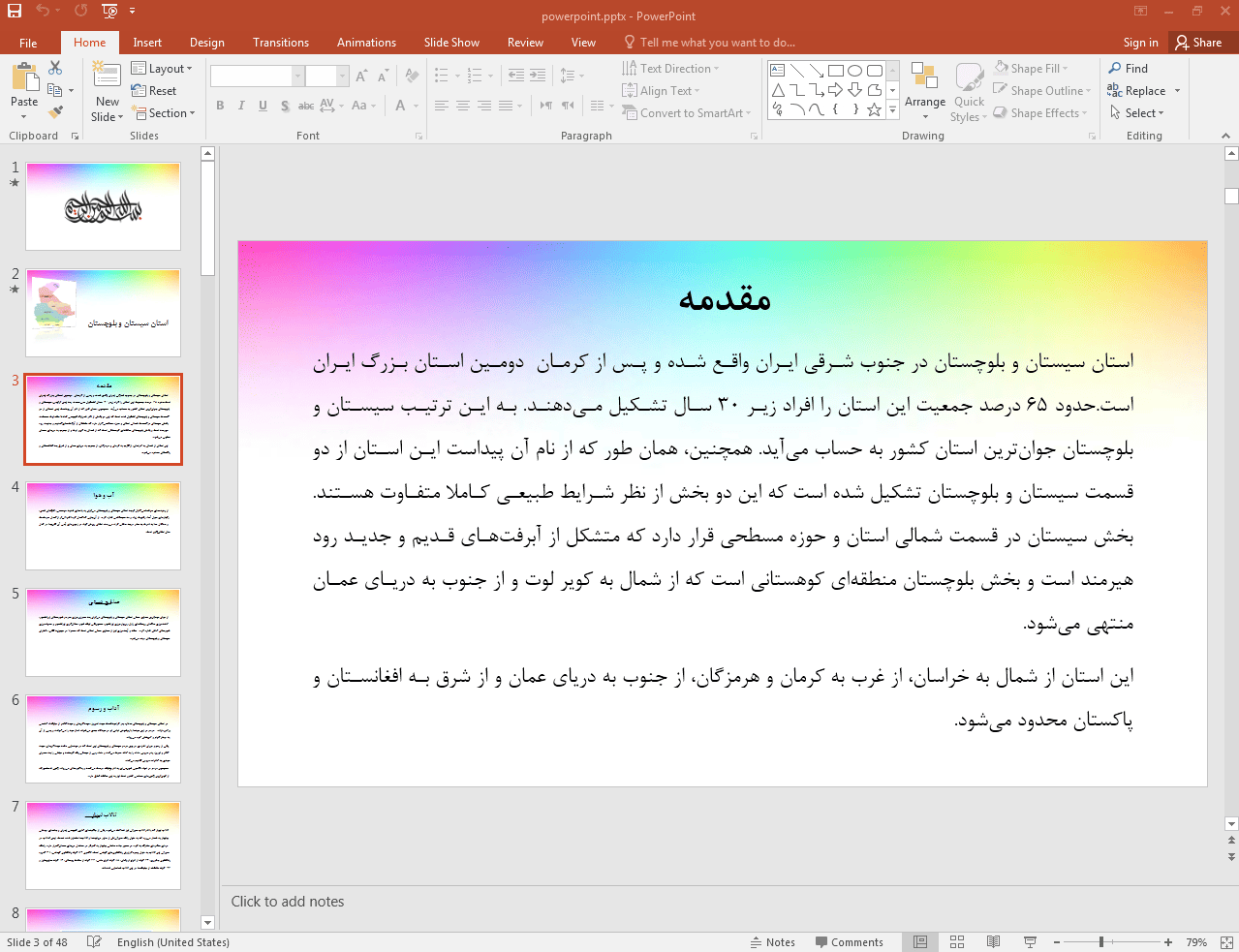
Task: Start slideshow from beginning in Quick Access toolbar
Action: (109, 11)
